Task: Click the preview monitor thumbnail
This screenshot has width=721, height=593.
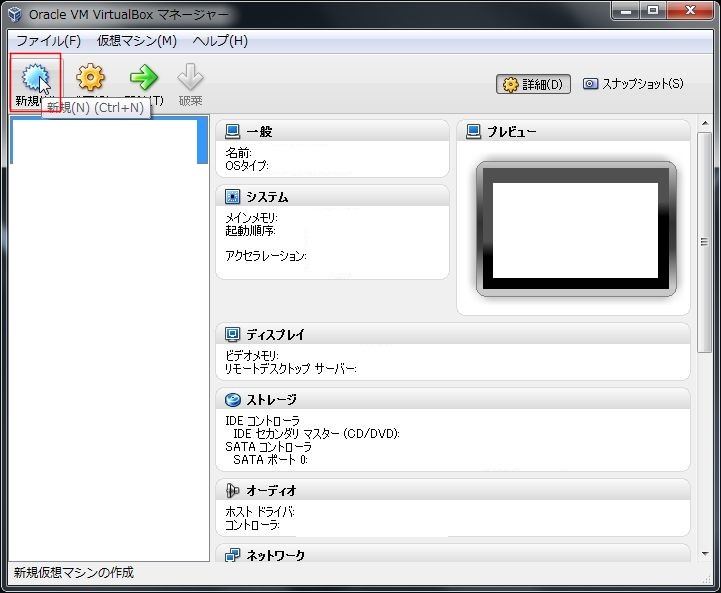Action: (576, 229)
